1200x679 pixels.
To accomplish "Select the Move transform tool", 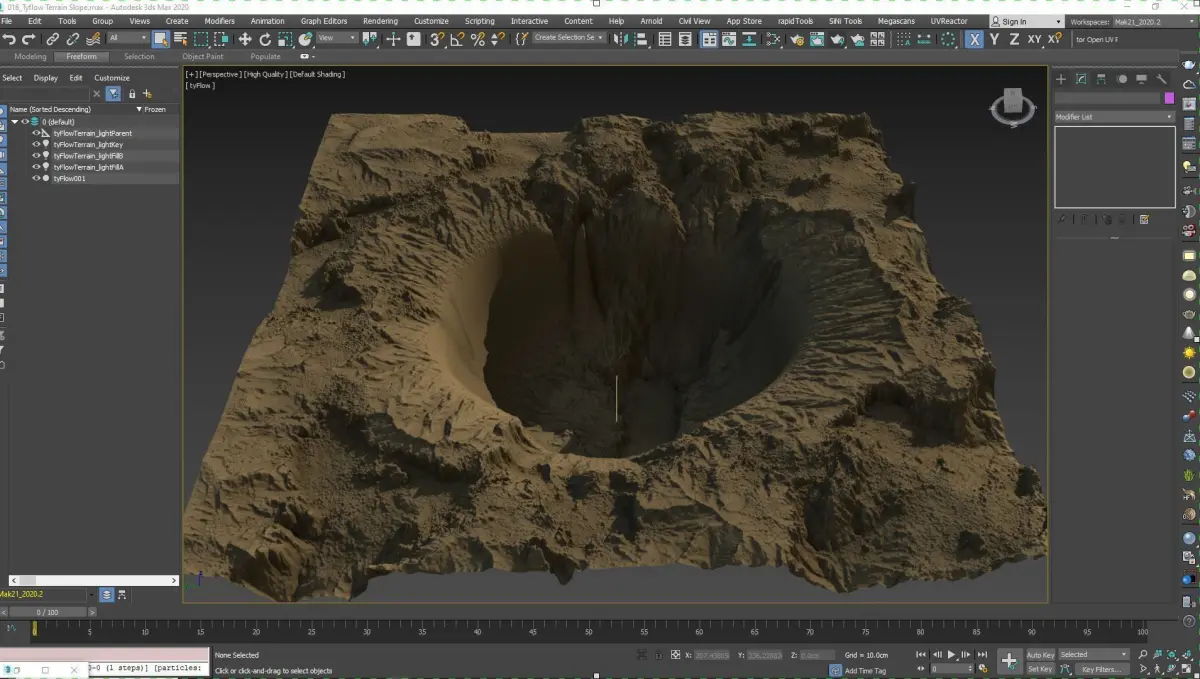I will (x=244, y=39).
